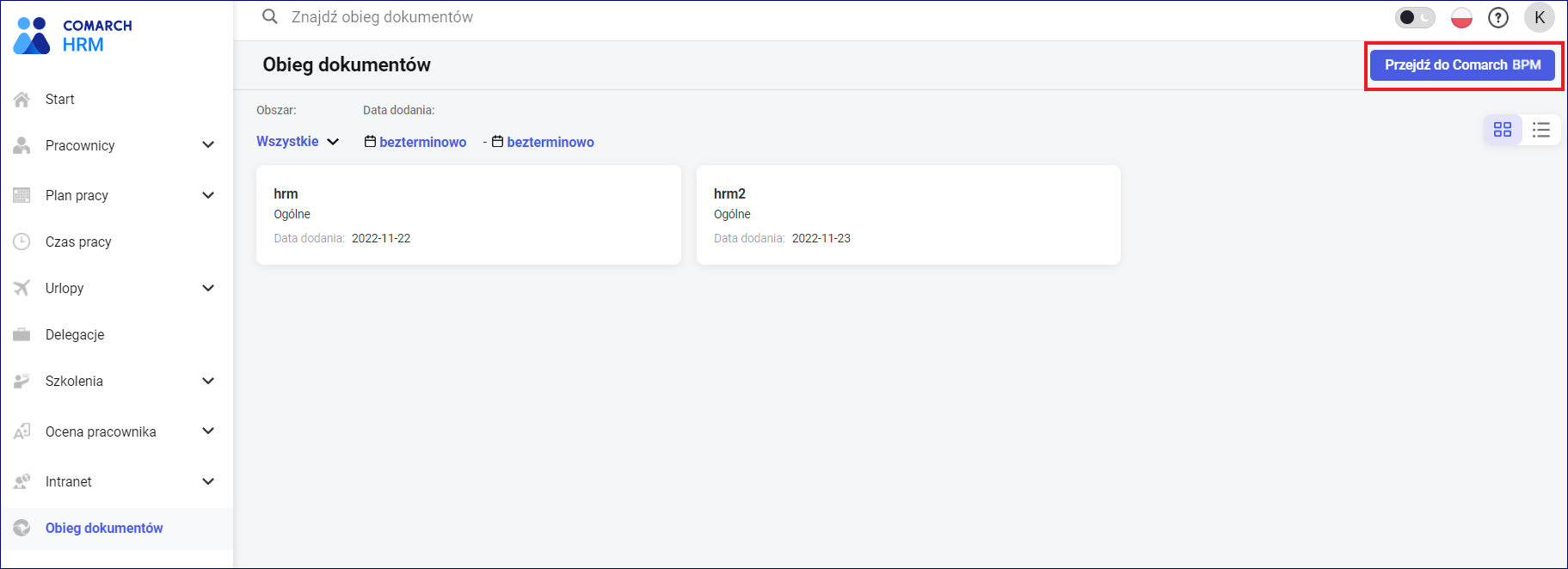The width and height of the screenshot is (1568, 569).
Task: Open the Wszystkie area dropdown
Action: click(298, 142)
